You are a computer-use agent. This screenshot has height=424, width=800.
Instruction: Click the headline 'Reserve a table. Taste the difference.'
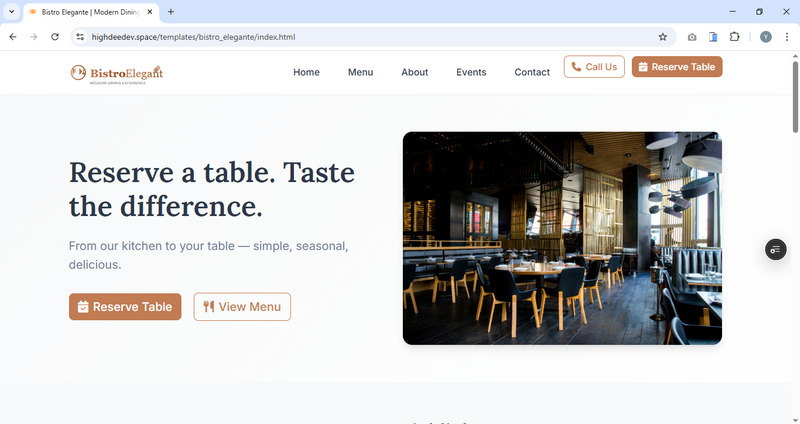[212, 189]
